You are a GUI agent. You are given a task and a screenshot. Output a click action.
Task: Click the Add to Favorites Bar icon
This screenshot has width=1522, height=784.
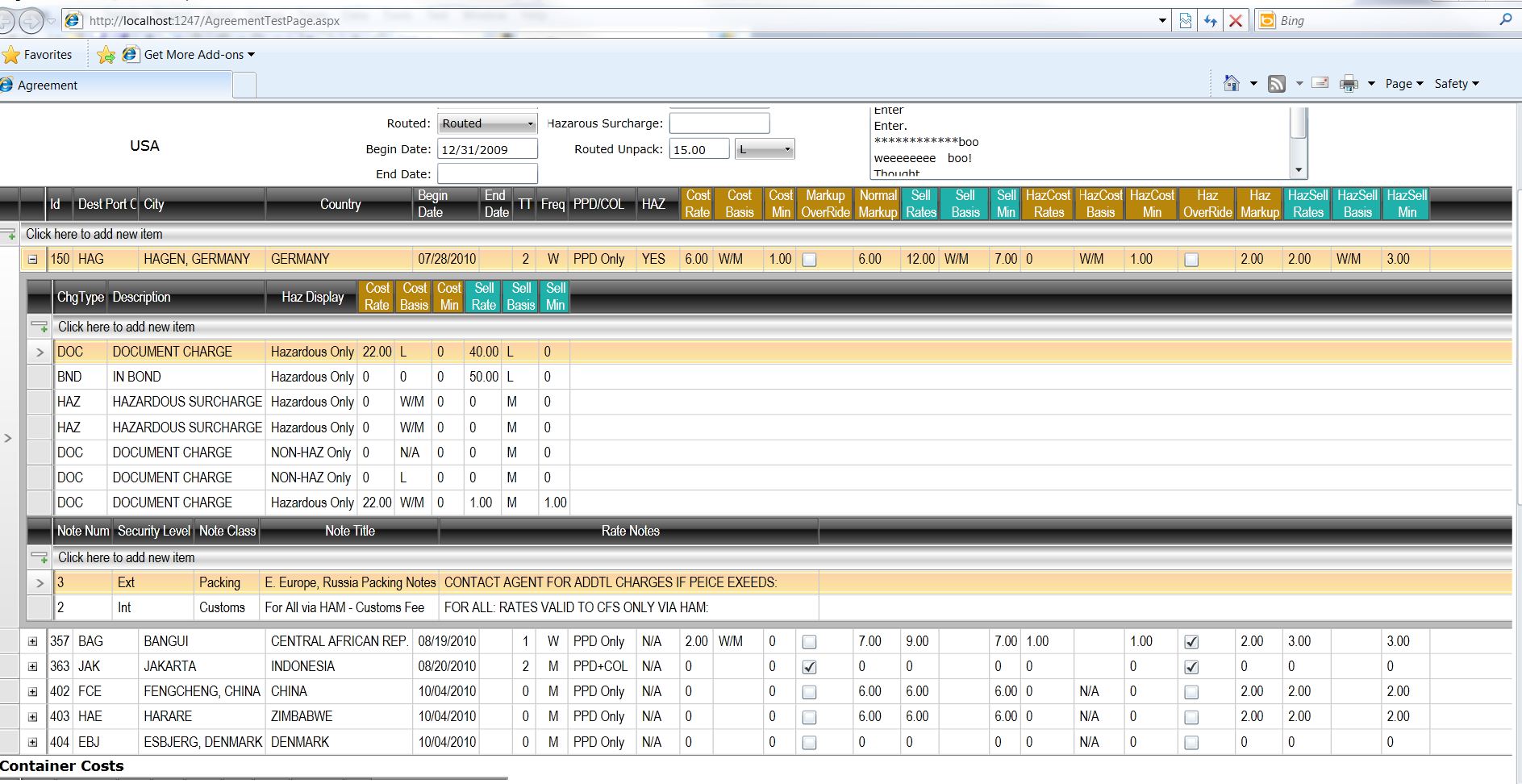click(106, 55)
